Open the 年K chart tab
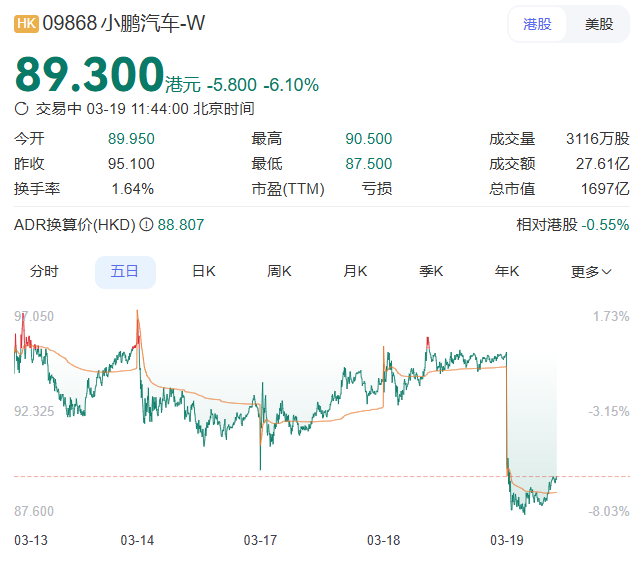 (x=506, y=271)
